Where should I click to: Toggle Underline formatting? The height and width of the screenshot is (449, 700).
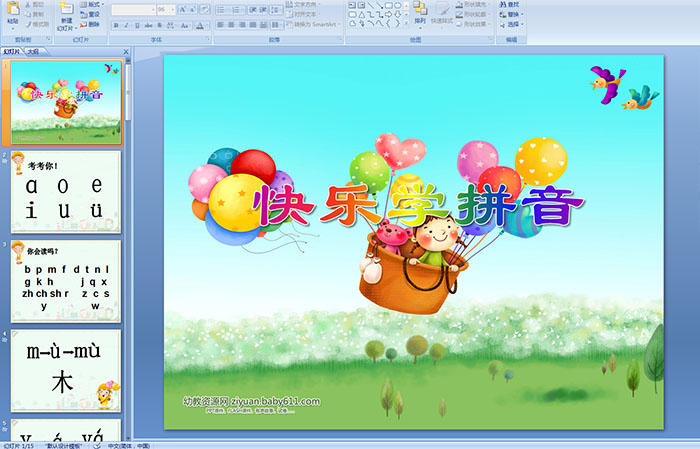coord(137,25)
